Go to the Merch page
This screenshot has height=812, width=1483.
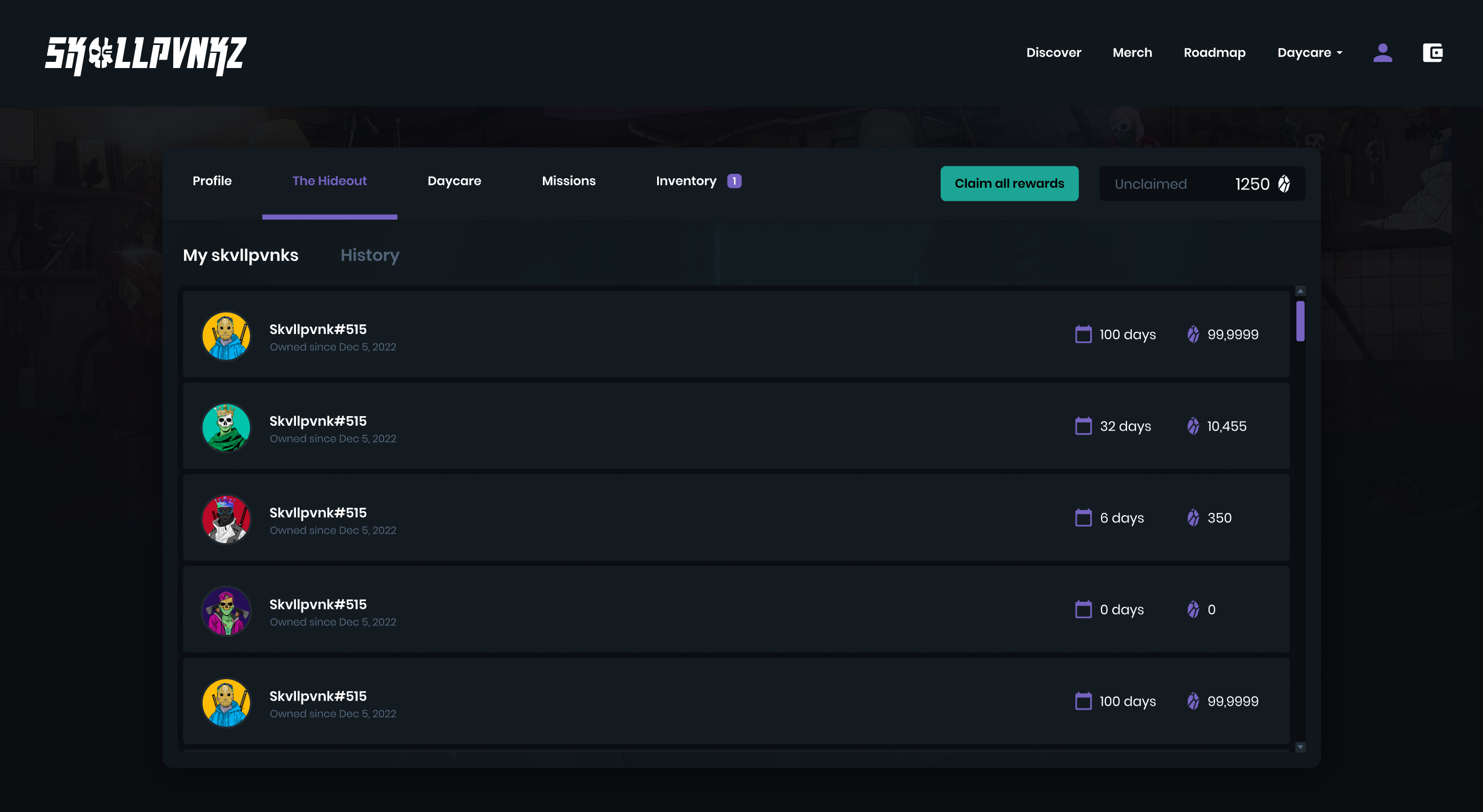(1132, 52)
